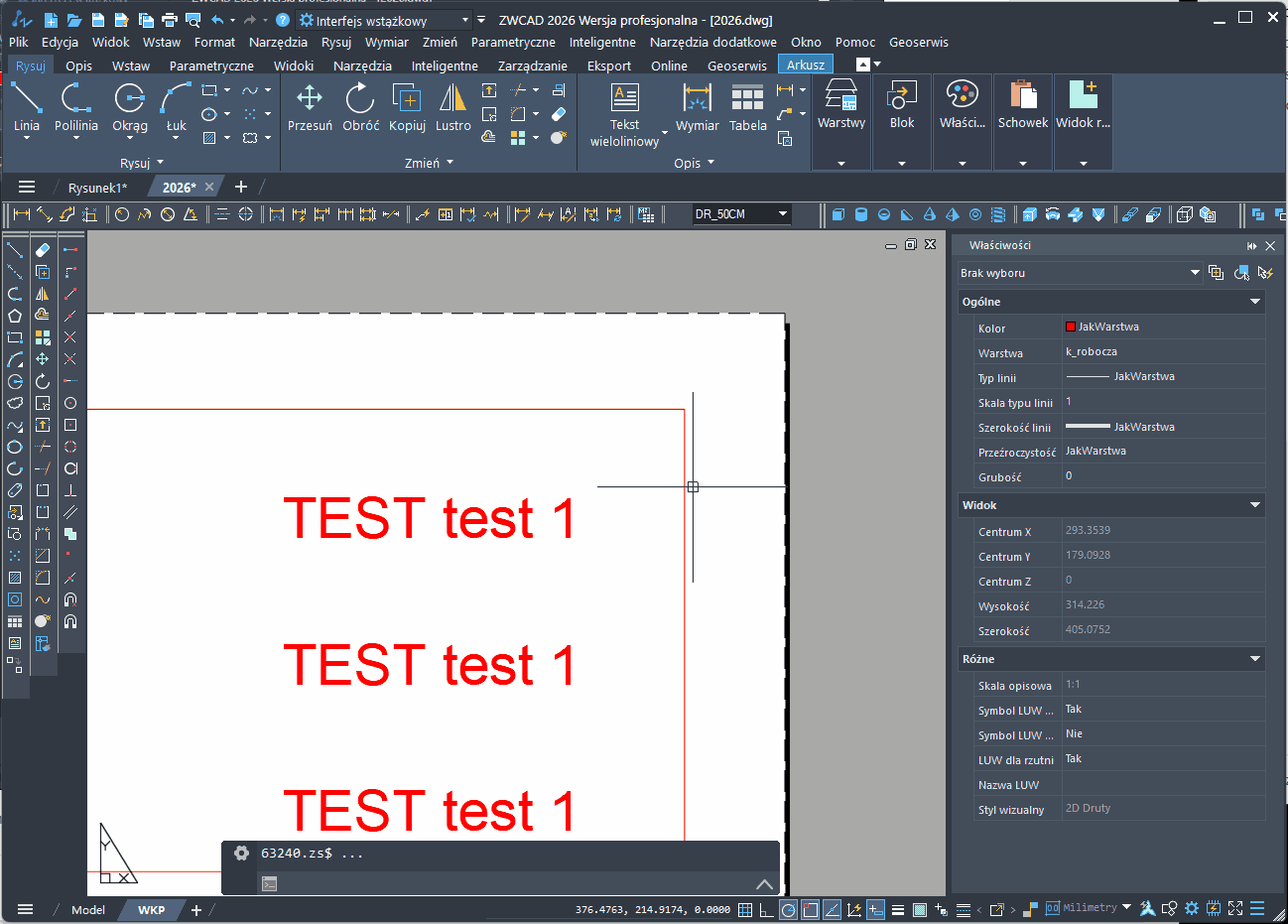Open the Interfejs wstążkowy workspace dropdown
The image size is (1288, 924).
pyautogui.click(x=385, y=20)
